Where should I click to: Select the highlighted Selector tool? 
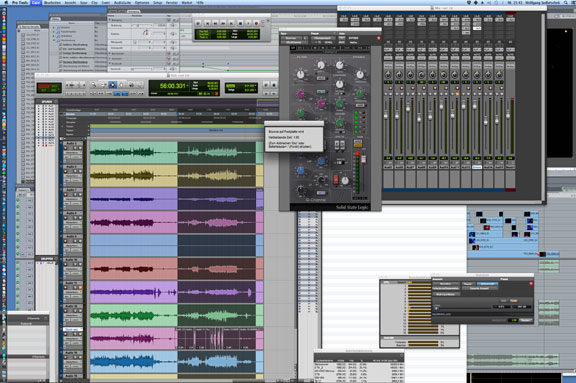(x=112, y=85)
